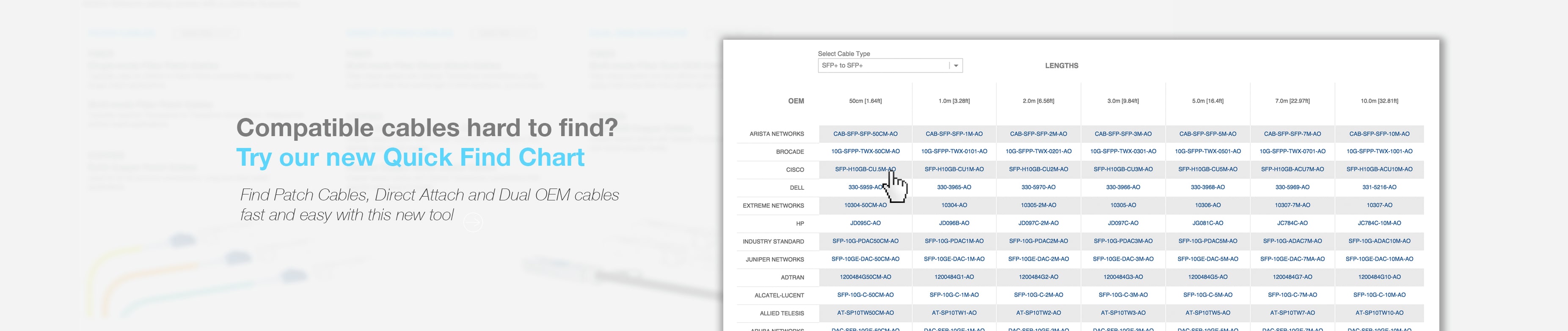
Task: Click the 50cm [1.64ft] length column header
Action: (865, 101)
